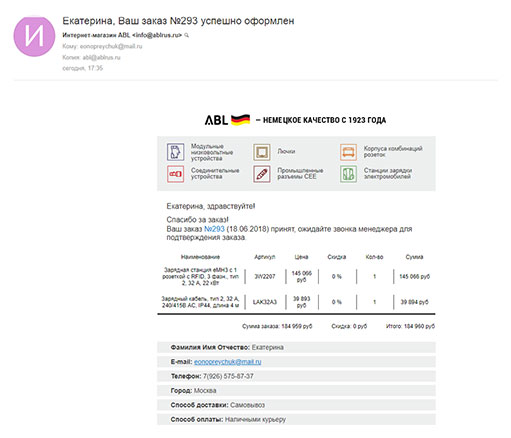Open the Станции зарядки электромобилей text link
Screen dimensions: 511x438
tap(388, 173)
